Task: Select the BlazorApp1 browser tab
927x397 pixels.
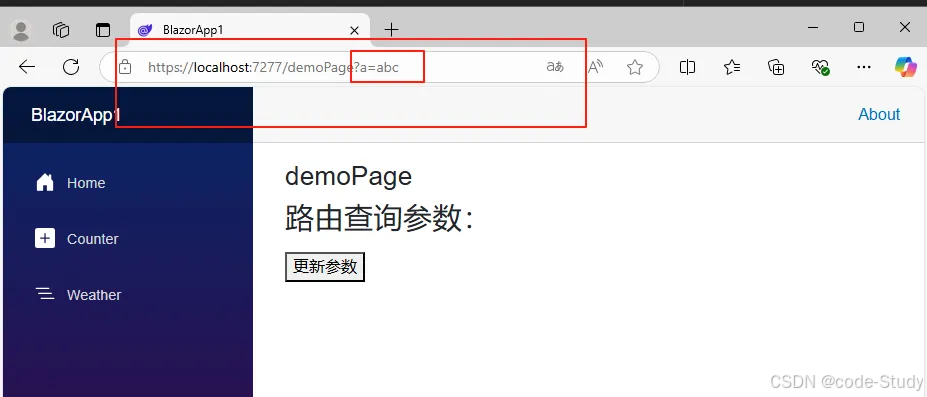Action: coord(249,30)
